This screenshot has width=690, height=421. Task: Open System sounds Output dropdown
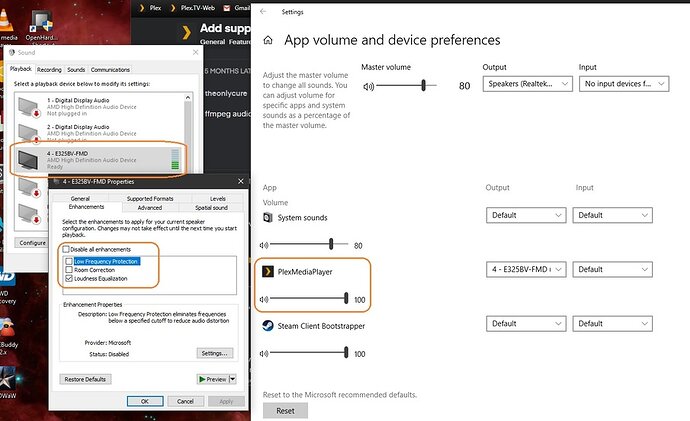point(526,215)
